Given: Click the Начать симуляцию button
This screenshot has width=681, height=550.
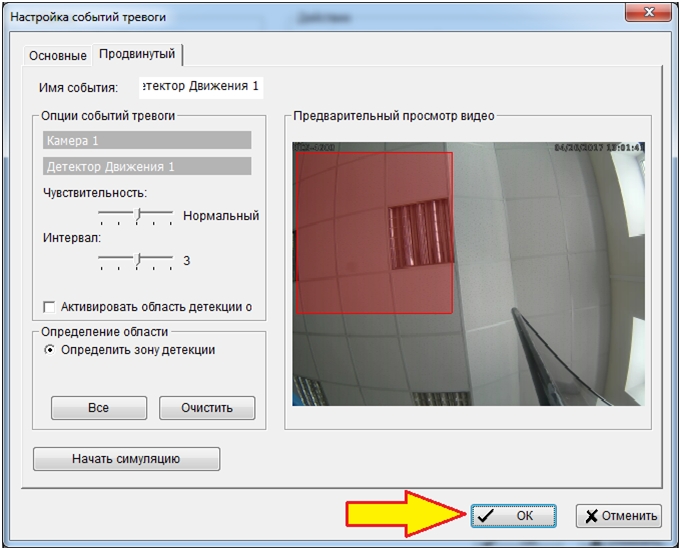Looking at the screenshot, I should [126, 459].
